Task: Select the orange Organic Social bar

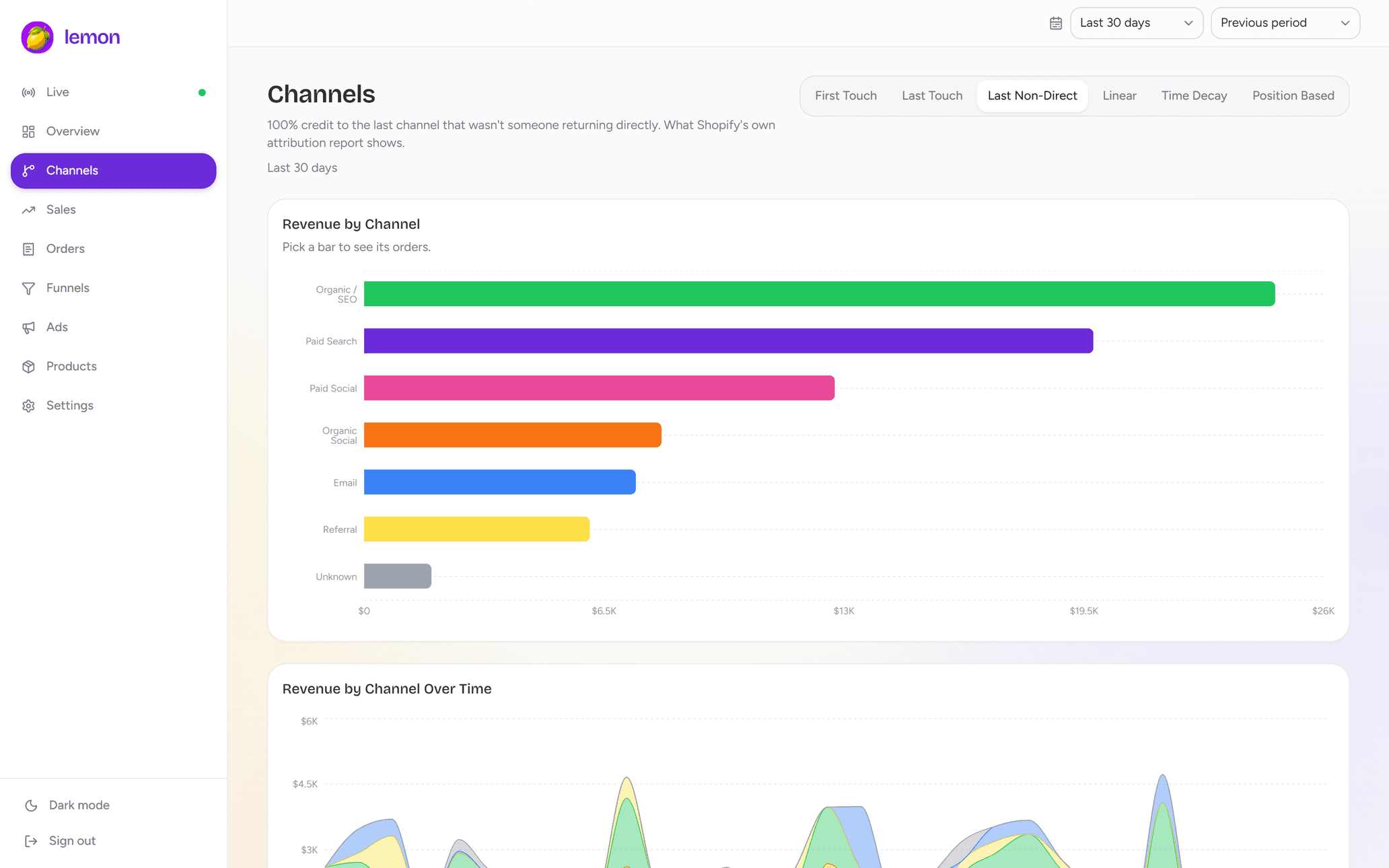Action: [513, 435]
